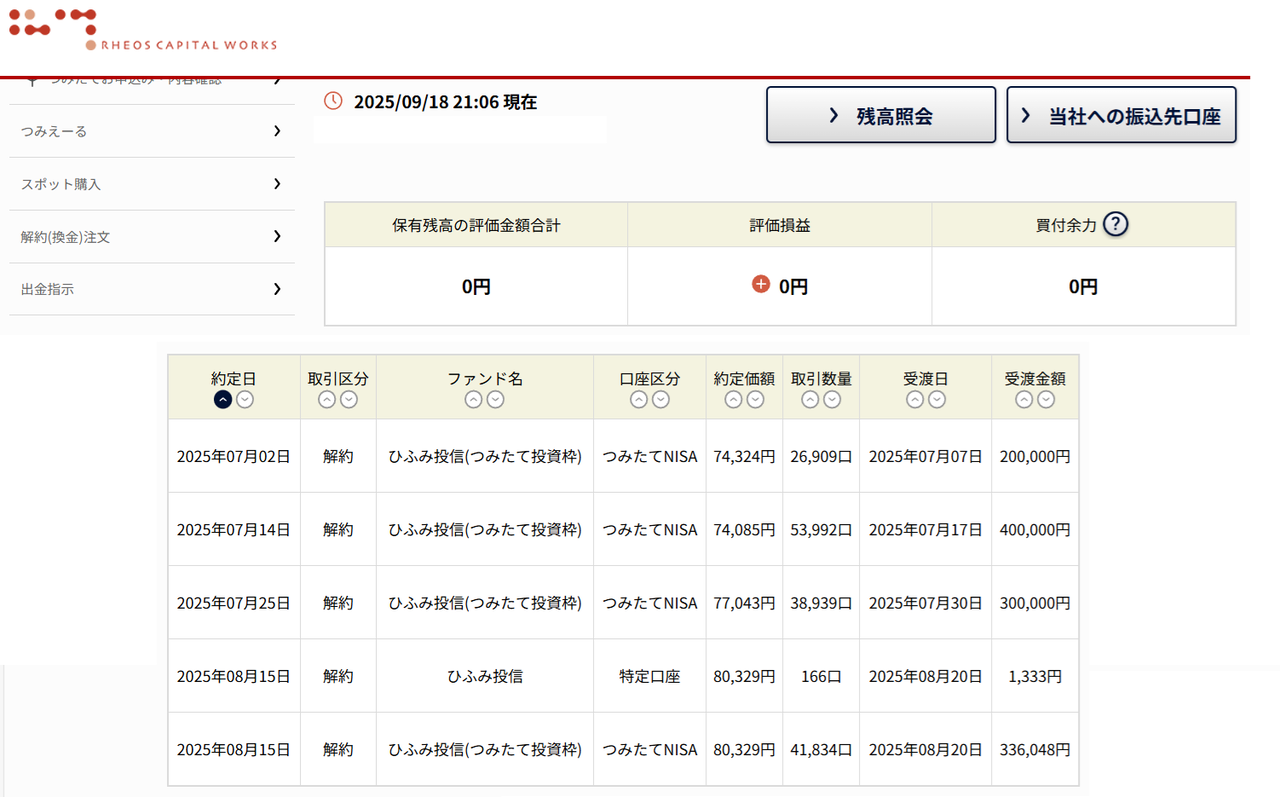Open the スポット購入 sidebar menu item
Viewport: 1280px width, 797px height.
pyautogui.click(x=152, y=184)
